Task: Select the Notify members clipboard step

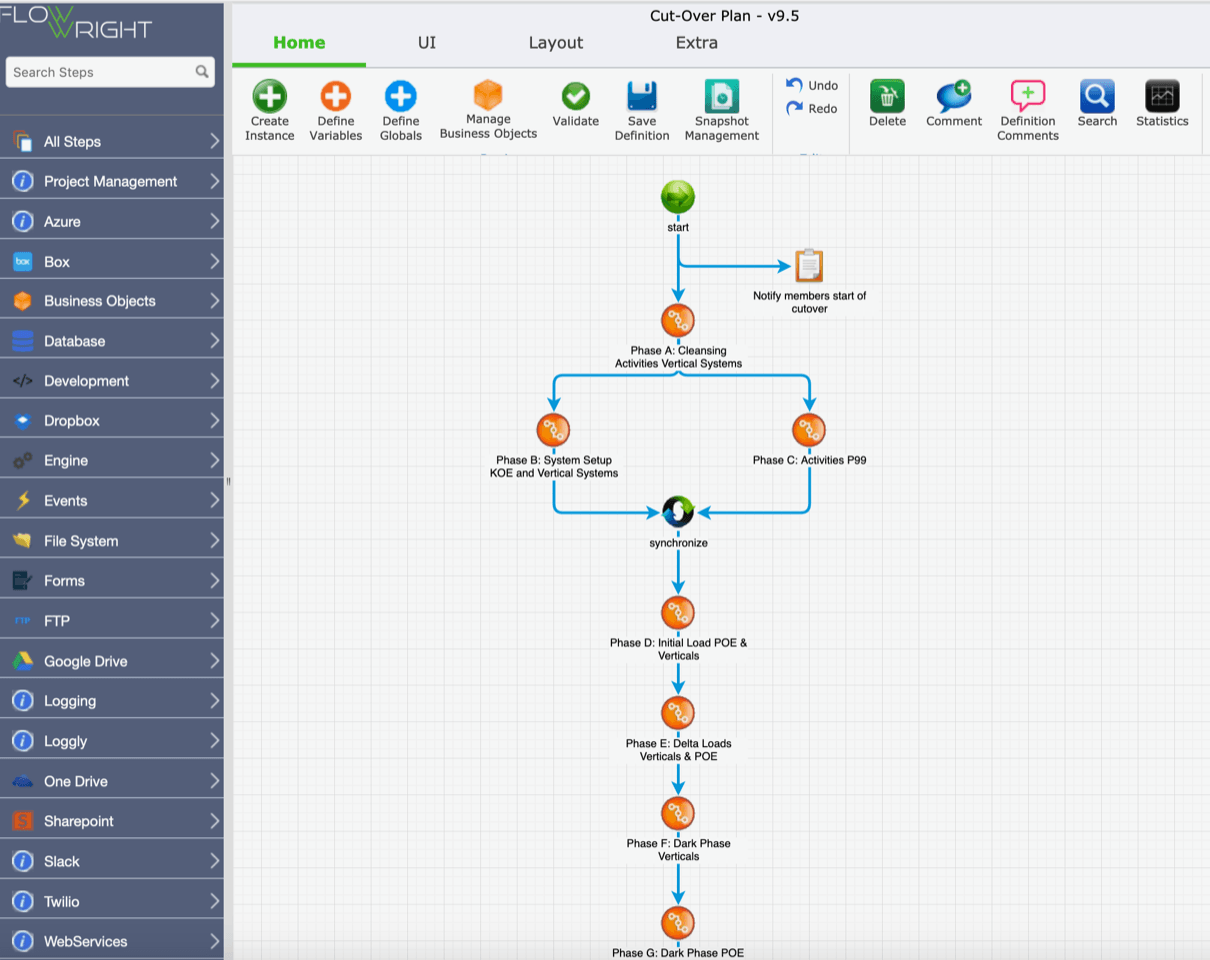Action: [x=809, y=266]
